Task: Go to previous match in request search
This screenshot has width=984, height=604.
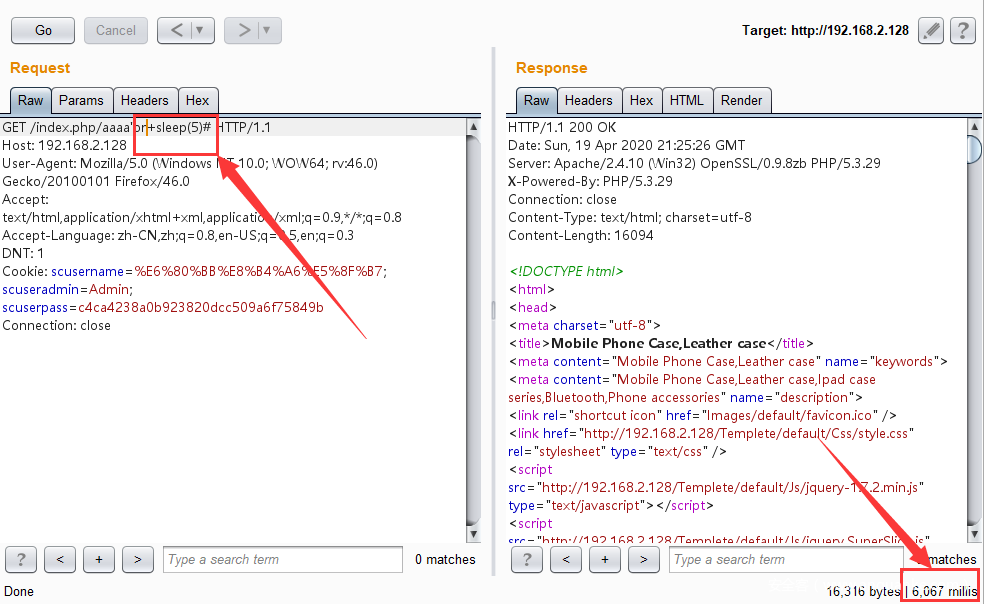Action: coord(60,559)
